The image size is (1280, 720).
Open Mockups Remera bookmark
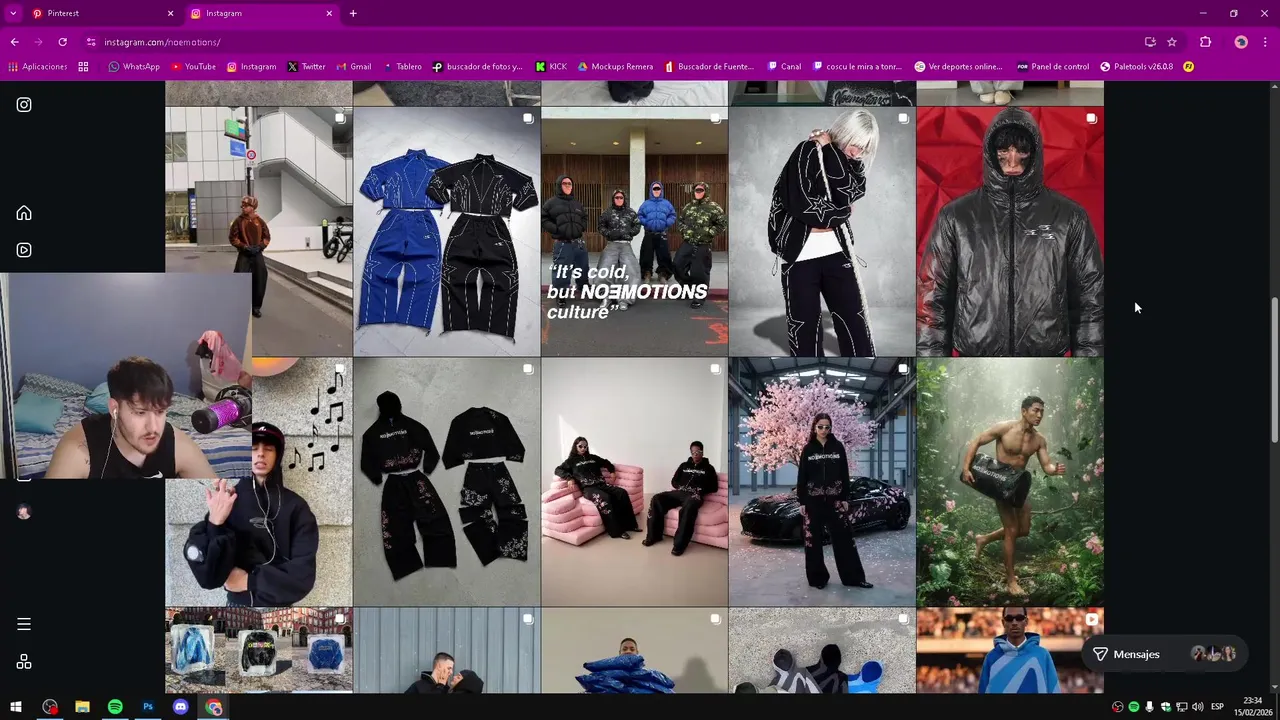[x=615, y=67]
